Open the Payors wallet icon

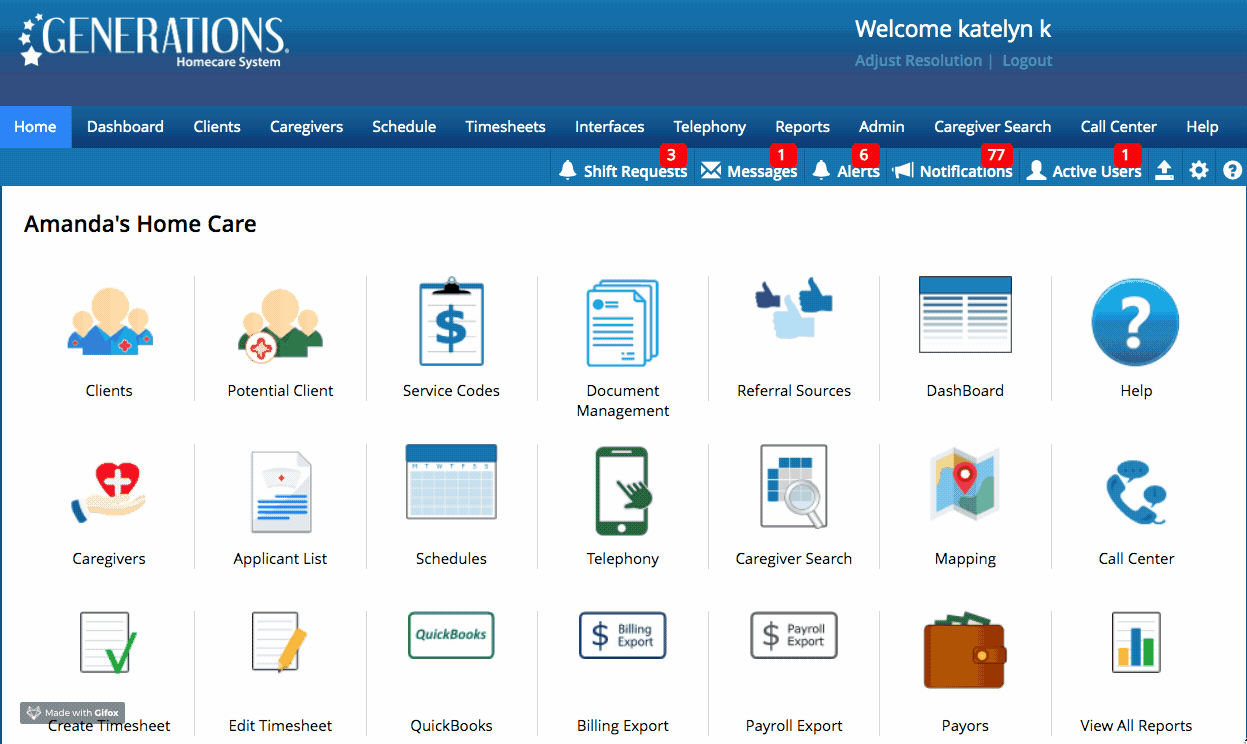tap(965, 652)
